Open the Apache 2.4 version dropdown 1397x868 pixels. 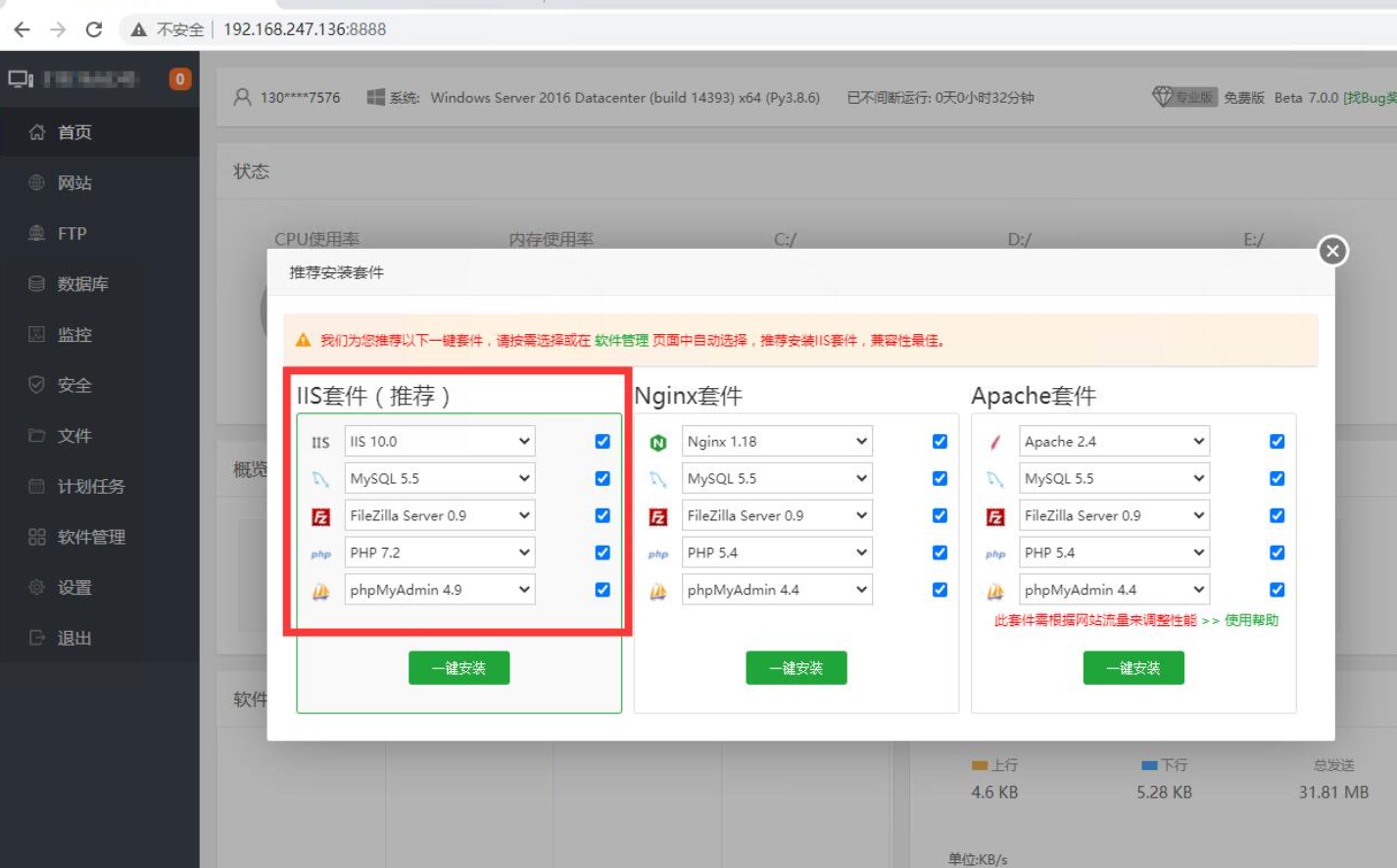coord(1114,442)
